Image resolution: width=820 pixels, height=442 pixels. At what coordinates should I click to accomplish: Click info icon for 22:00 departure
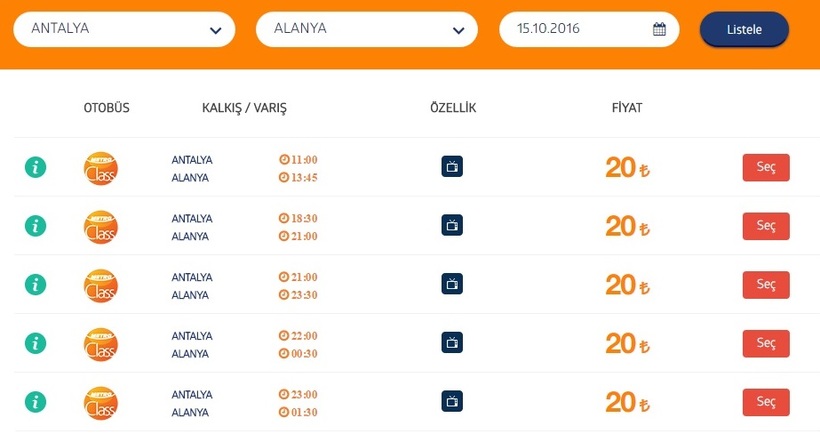(x=36, y=343)
